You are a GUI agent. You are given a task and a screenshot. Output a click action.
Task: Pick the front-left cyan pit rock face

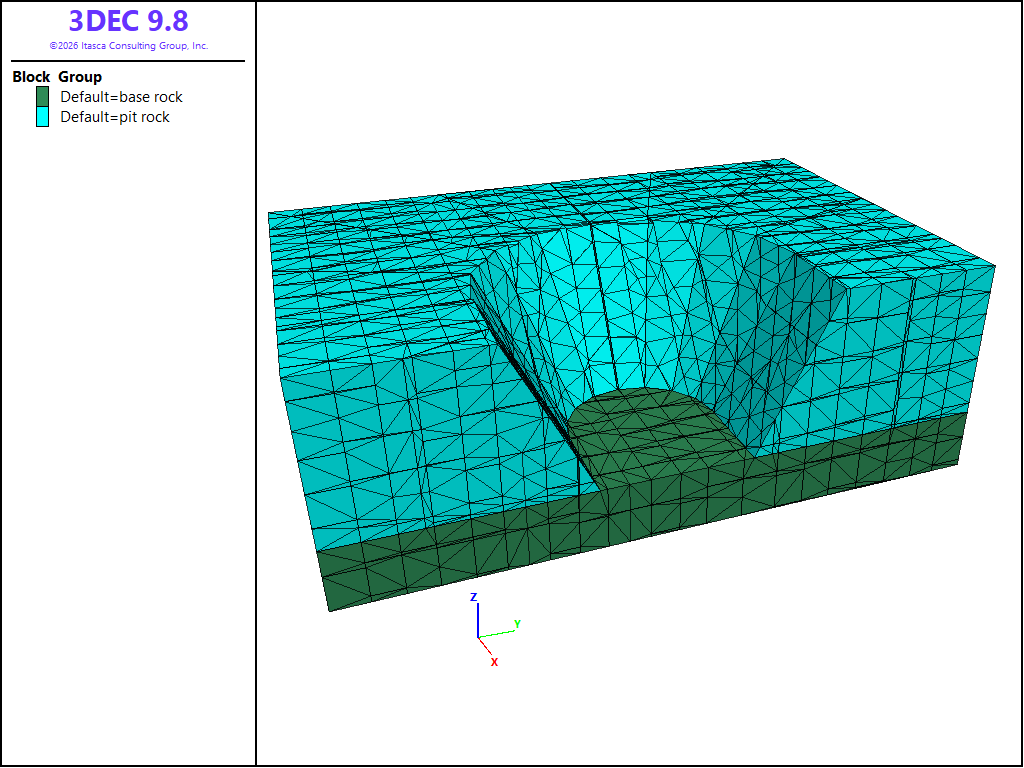[418, 418]
